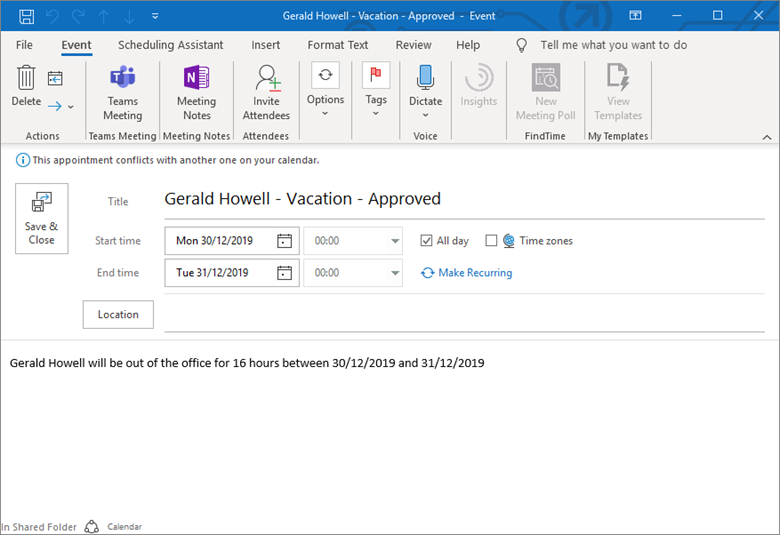Click the Location button
This screenshot has width=780, height=535.
(x=118, y=315)
